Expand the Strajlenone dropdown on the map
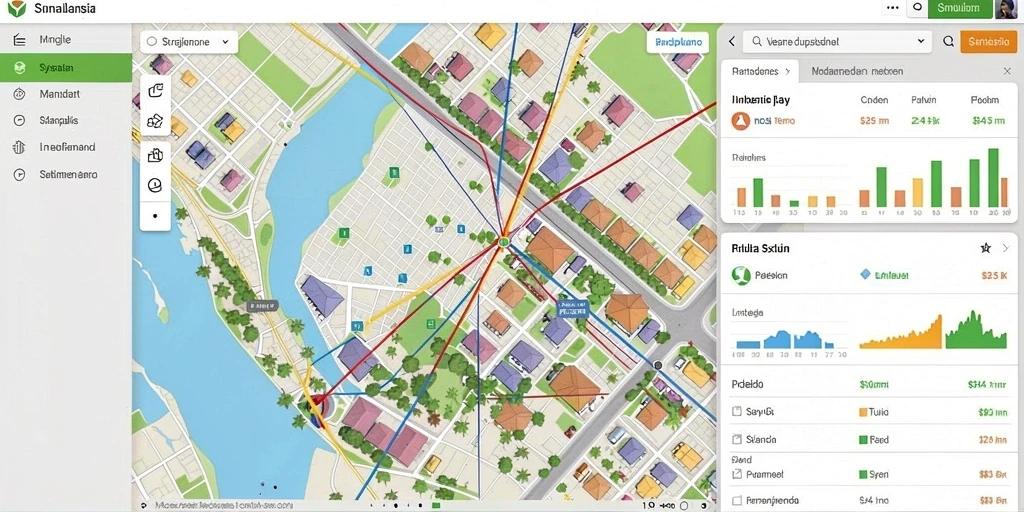This screenshot has width=1024, height=512. (189, 42)
